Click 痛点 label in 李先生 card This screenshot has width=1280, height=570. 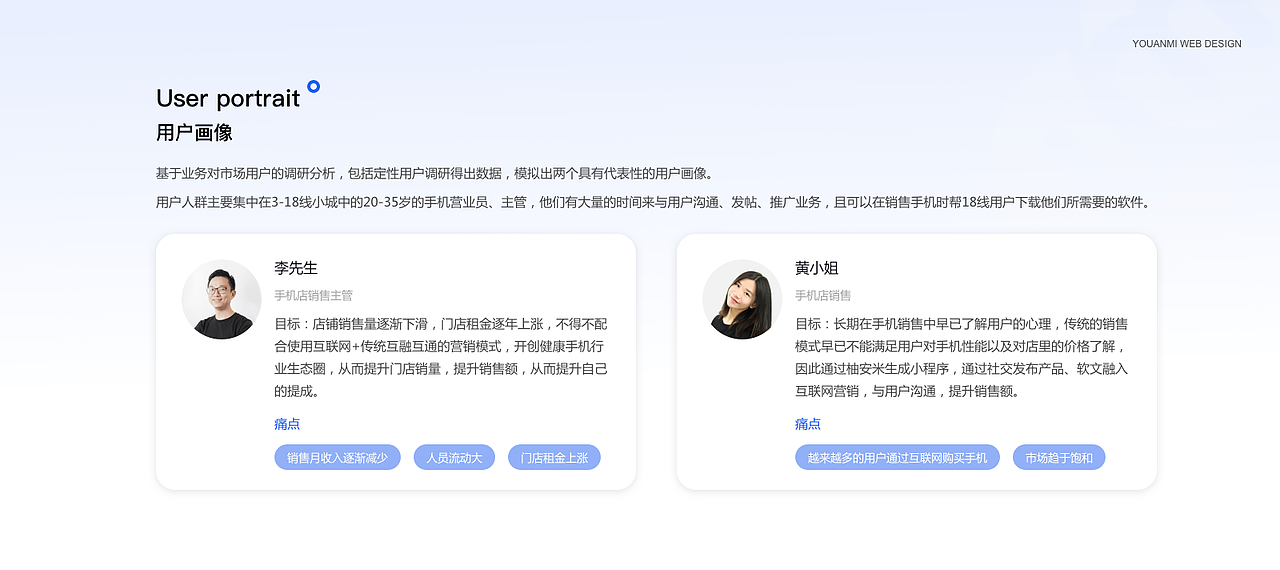click(287, 424)
